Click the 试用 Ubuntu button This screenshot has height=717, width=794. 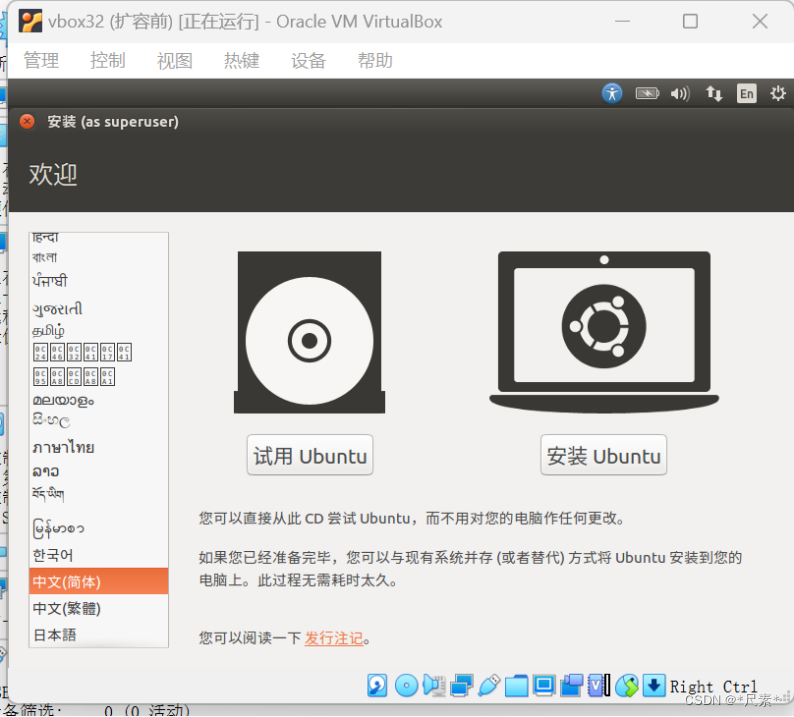[x=310, y=455]
